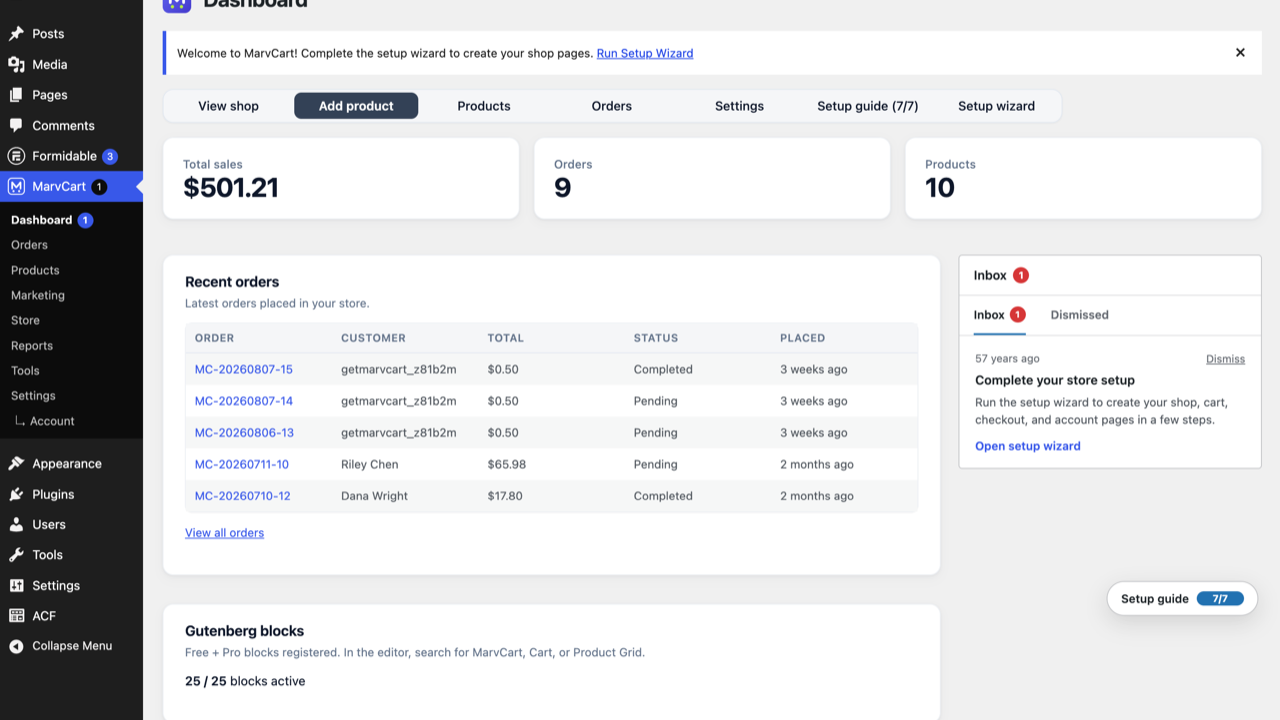
Task: Click the Dana Wright customer cell
Action: coord(375,496)
